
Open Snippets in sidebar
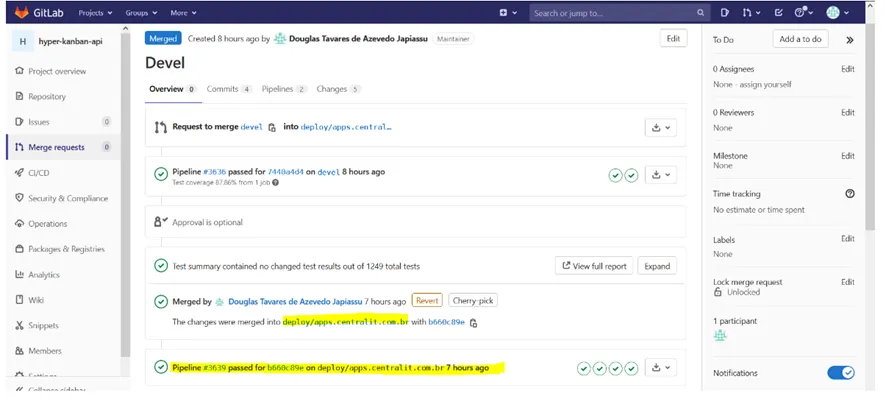44,326
